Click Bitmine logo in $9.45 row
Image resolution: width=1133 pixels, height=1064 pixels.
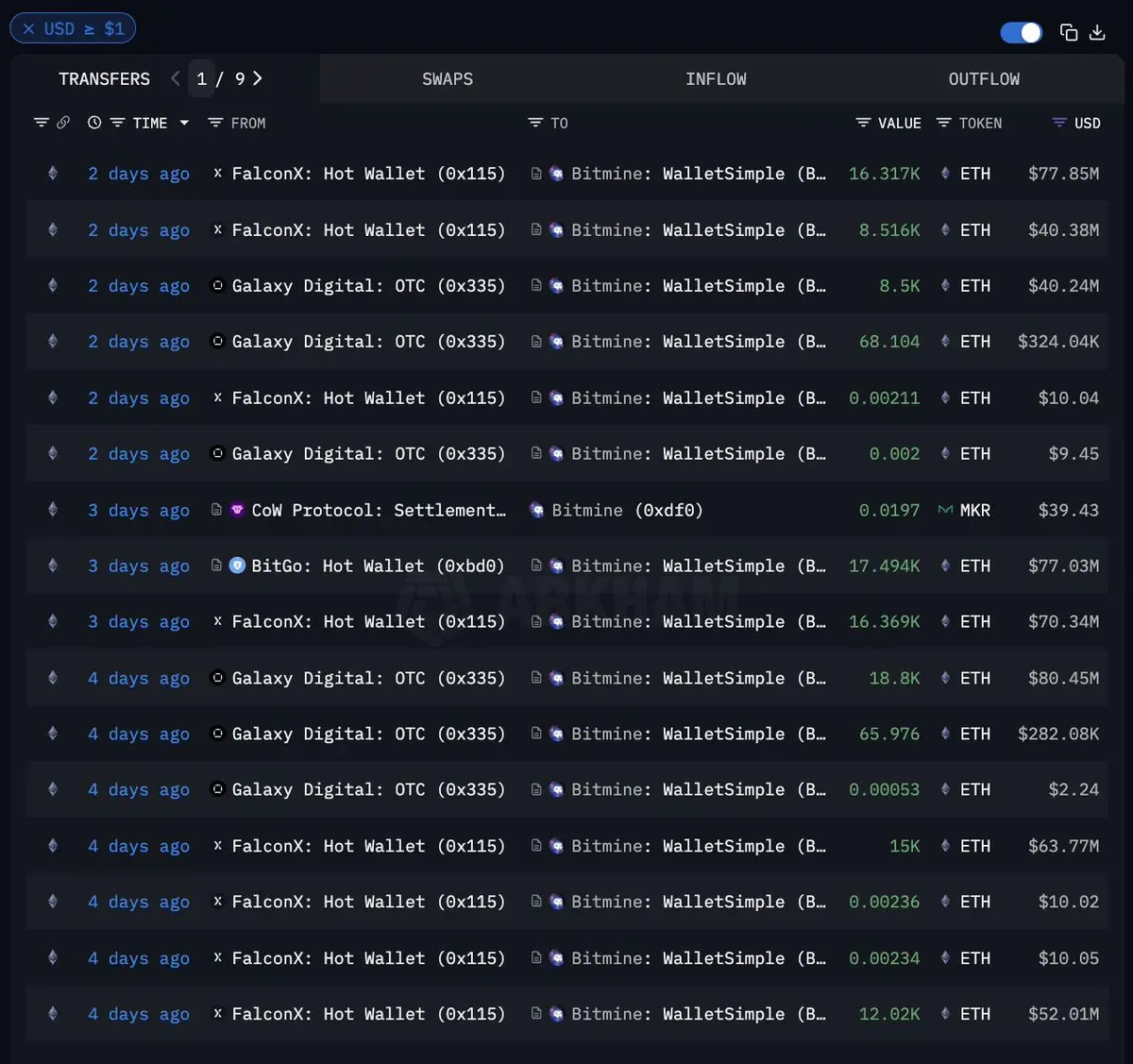[556, 454]
